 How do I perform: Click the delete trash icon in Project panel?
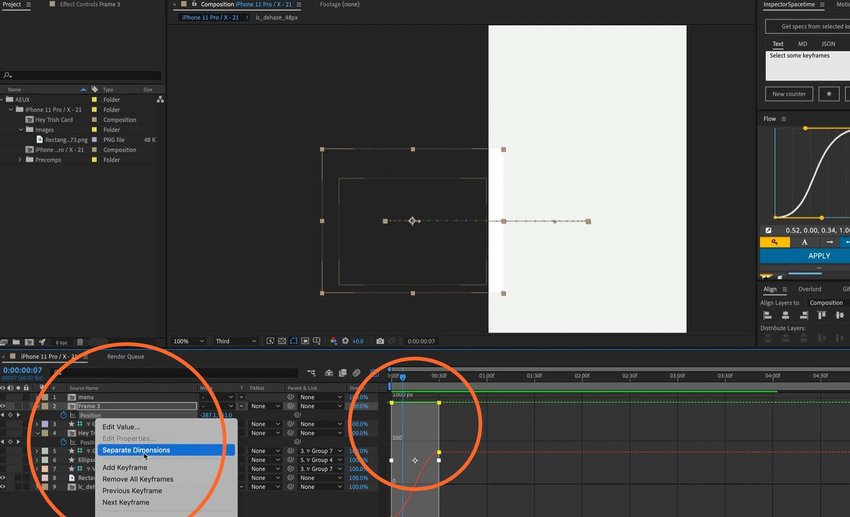tap(80, 342)
